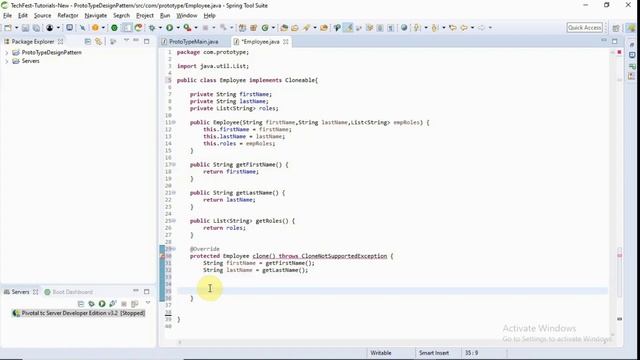Click the Smart Insert status entry

[433, 353]
